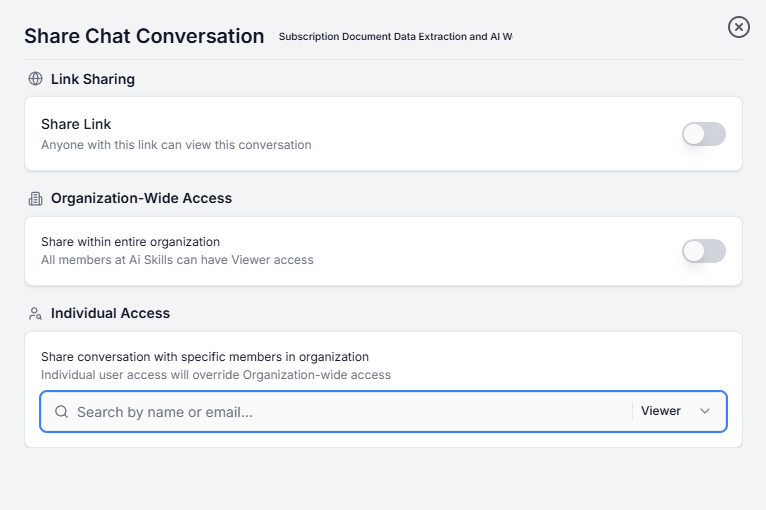The image size is (766, 510).
Task: Click 'Anyone with this link can view' text
Action: pyautogui.click(x=176, y=145)
